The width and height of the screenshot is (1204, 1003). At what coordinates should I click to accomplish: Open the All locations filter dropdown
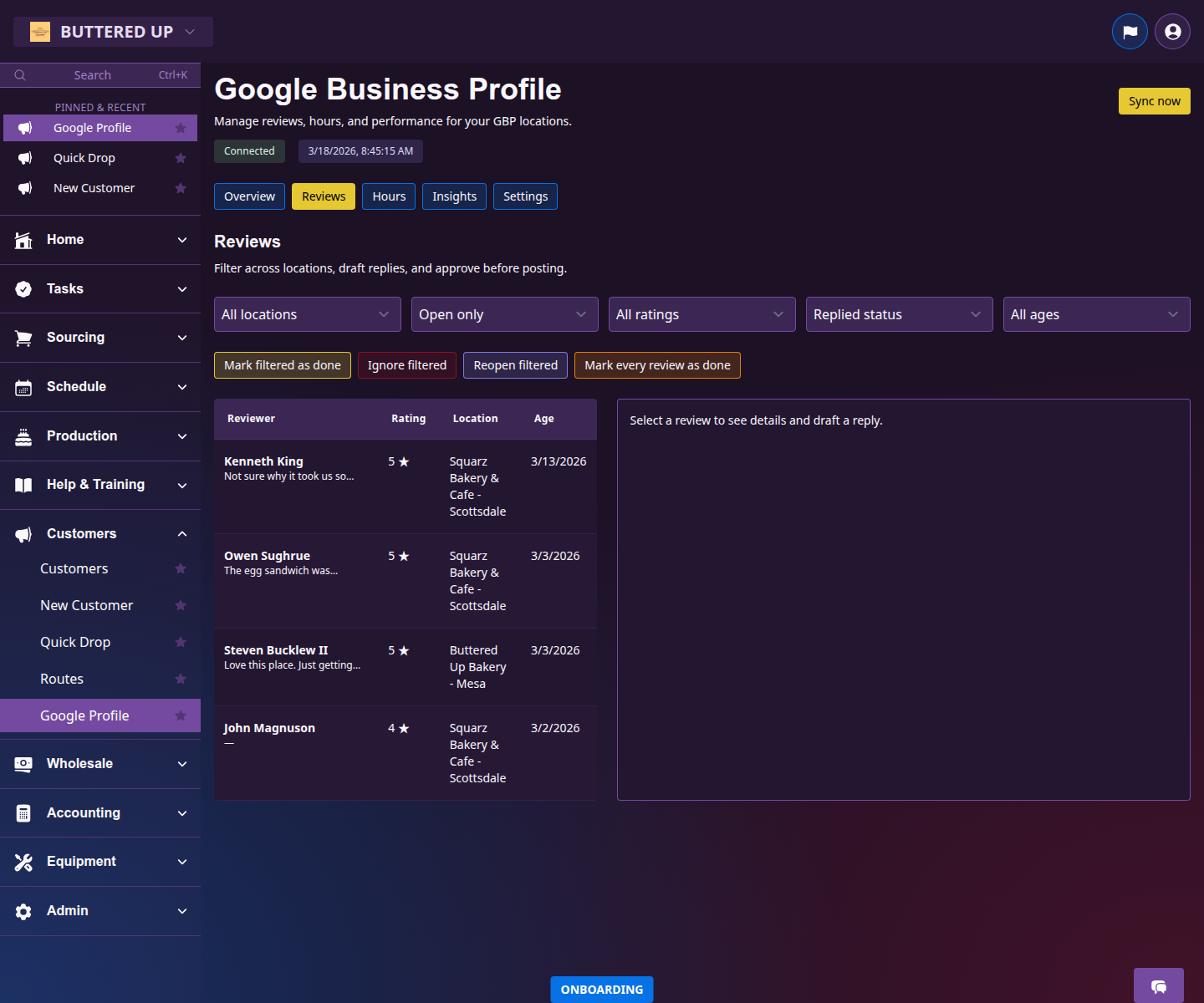[x=307, y=314]
